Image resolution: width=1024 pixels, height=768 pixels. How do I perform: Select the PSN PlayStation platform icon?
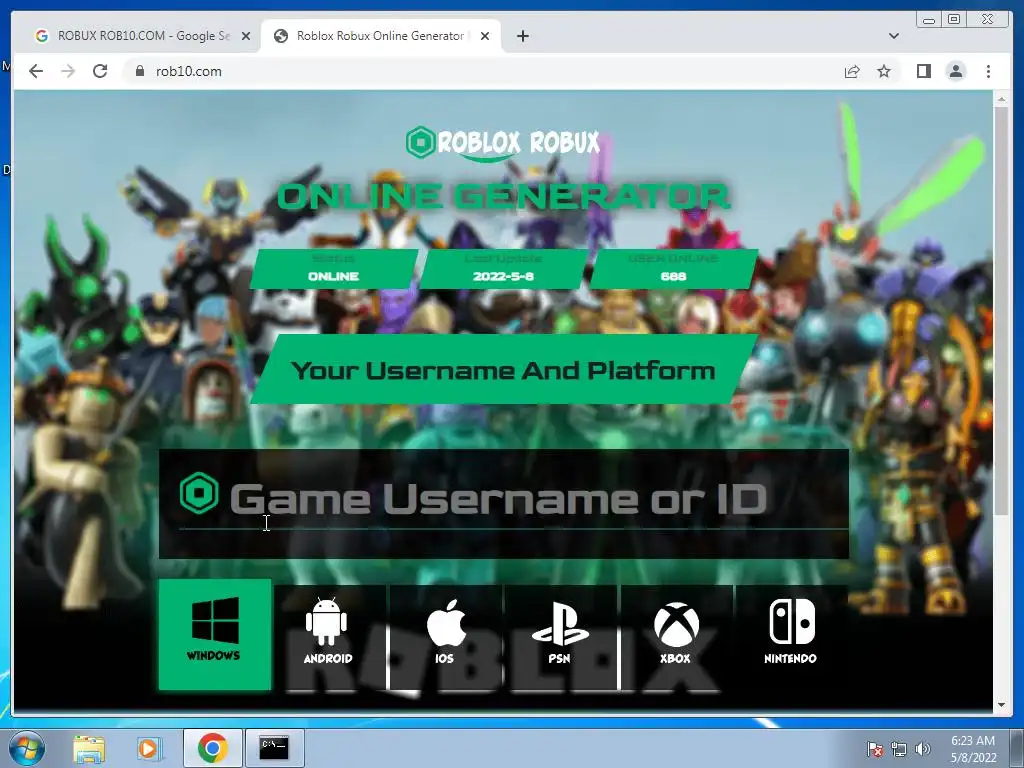click(x=560, y=631)
